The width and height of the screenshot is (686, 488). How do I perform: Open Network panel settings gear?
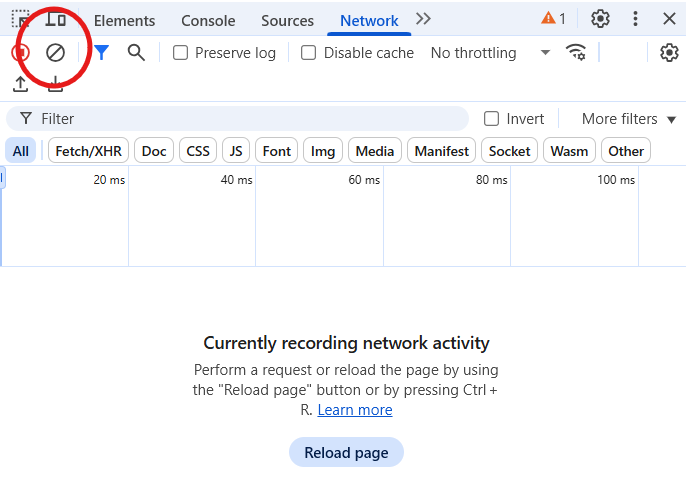pos(669,53)
